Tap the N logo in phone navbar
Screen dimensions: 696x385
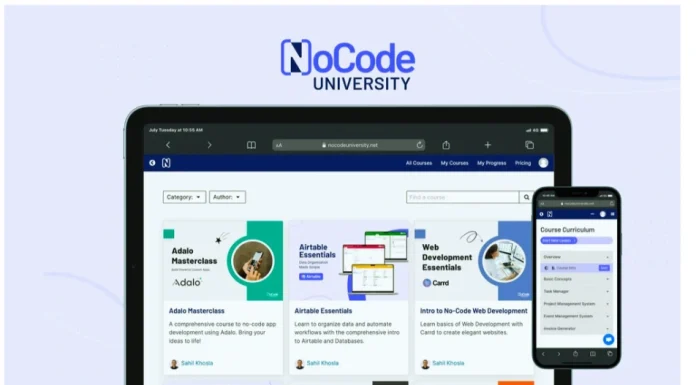pyautogui.click(x=550, y=214)
